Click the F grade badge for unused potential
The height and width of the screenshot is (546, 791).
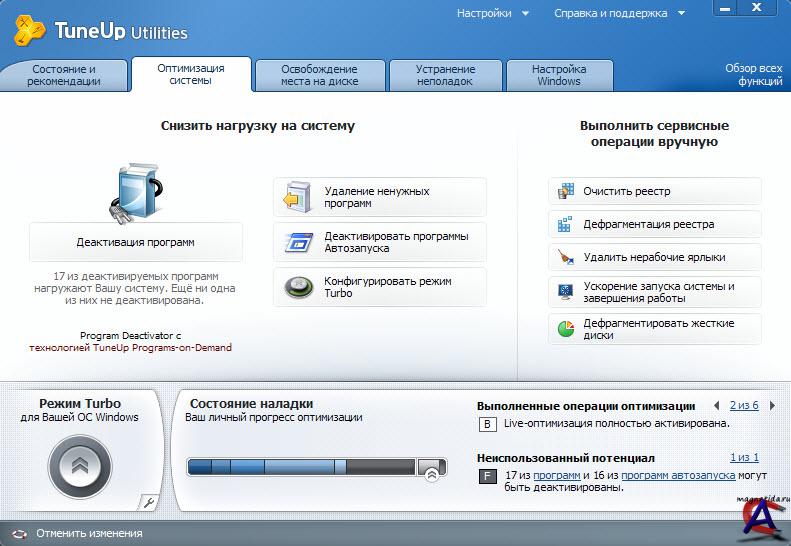pos(487,476)
